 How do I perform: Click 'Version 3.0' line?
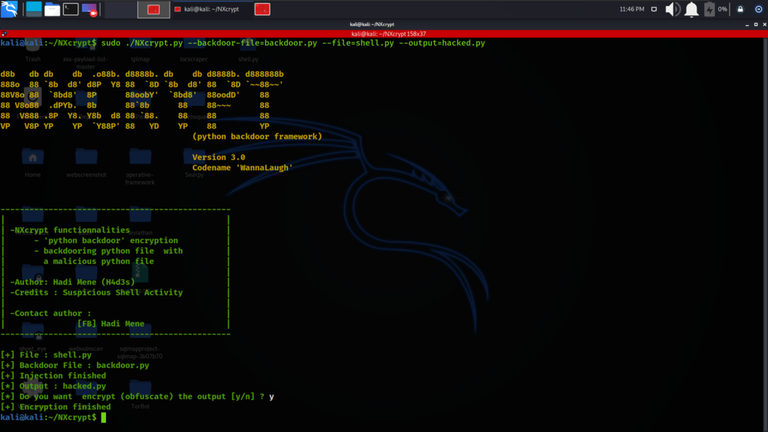pyautogui.click(x=218, y=157)
